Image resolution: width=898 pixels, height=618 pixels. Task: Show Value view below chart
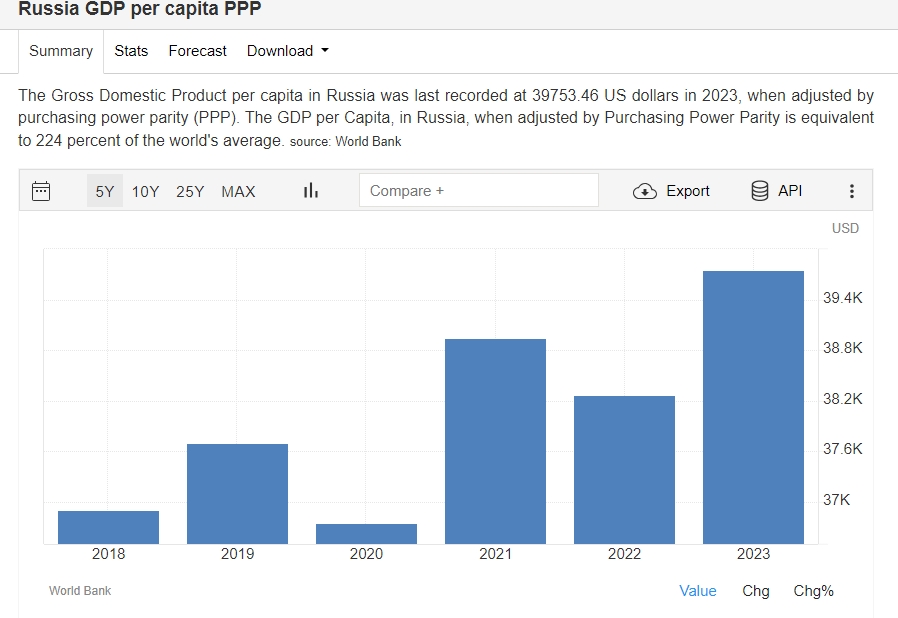coord(698,591)
